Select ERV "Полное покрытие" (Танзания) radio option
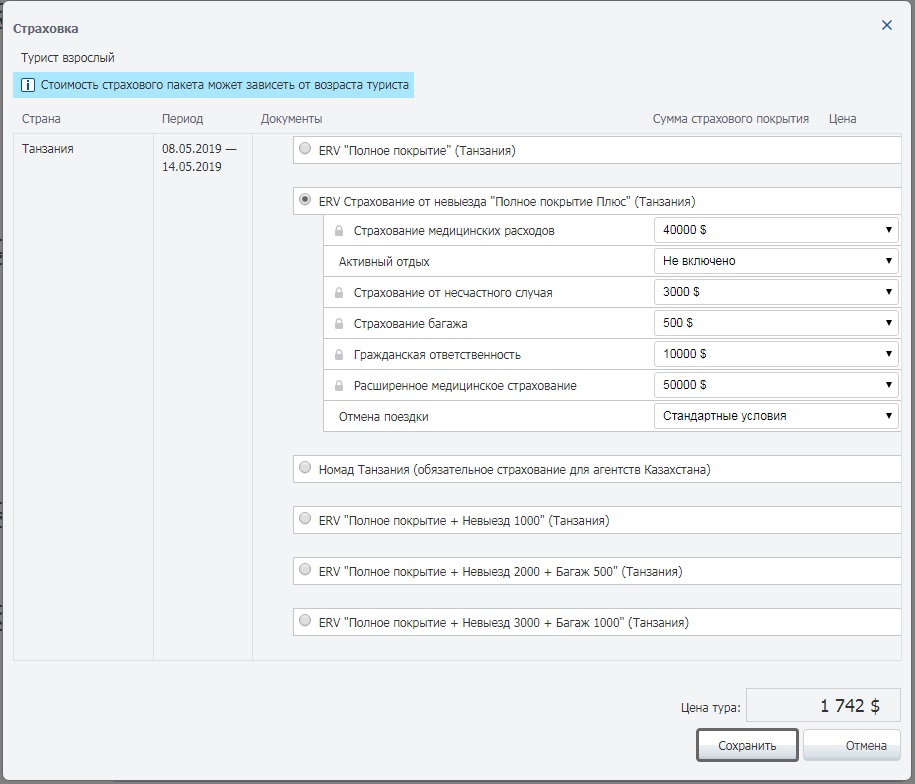The image size is (915, 784). coord(305,150)
